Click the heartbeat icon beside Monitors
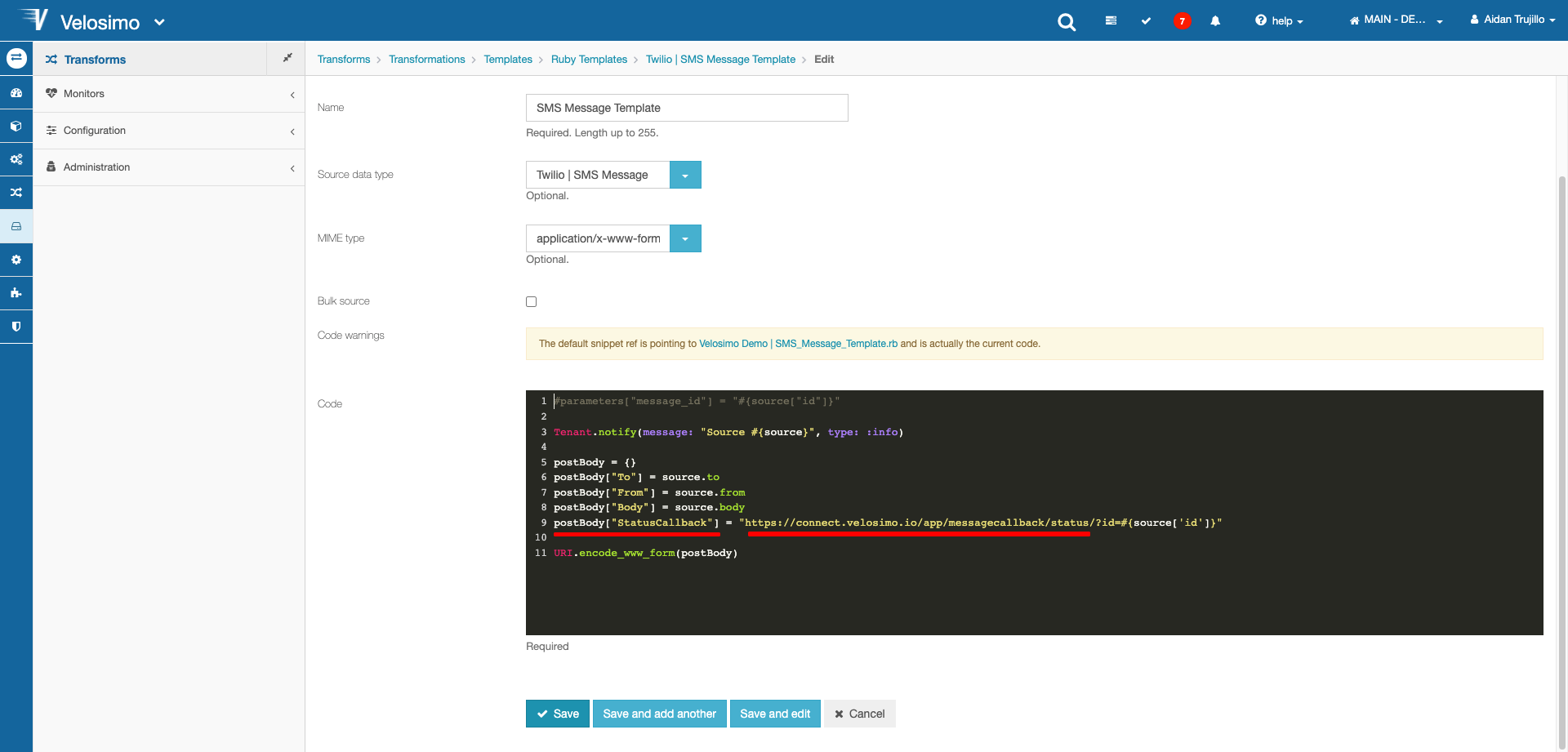1568x752 pixels. coord(51,93)
